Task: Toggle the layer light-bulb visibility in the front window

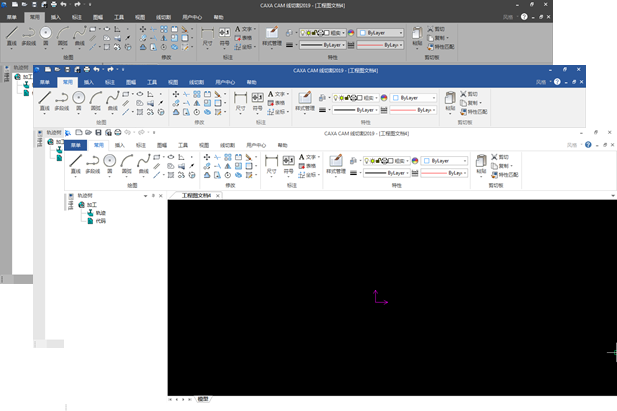Action: [367, 161]
